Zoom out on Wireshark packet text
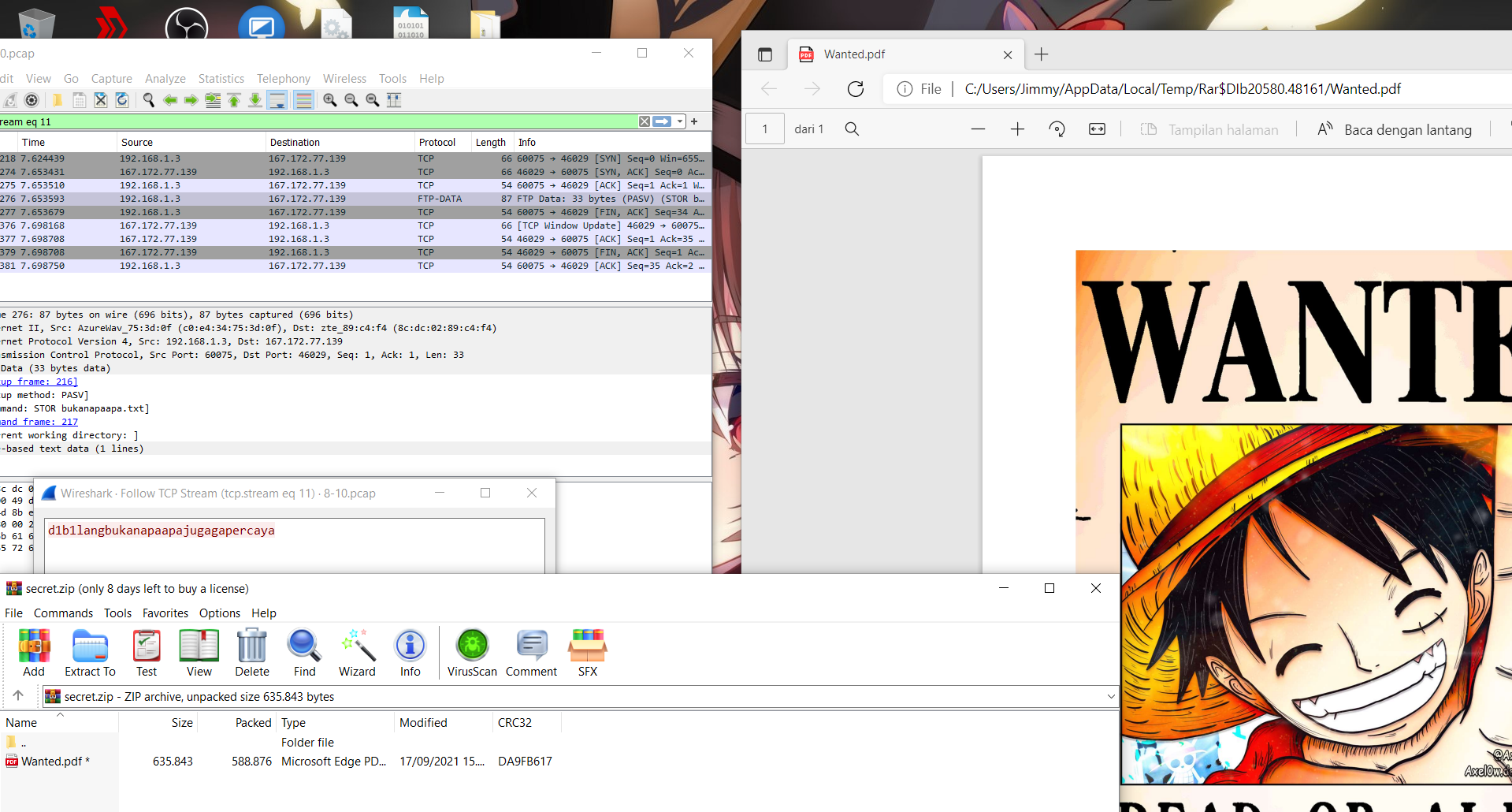The image size is (1512, 812). coord(351,100)
